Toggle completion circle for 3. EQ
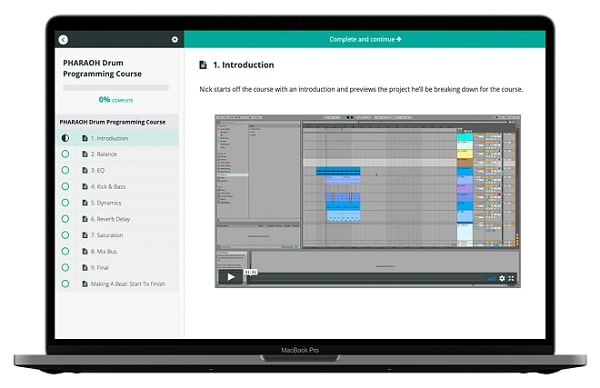 [65, 170]
